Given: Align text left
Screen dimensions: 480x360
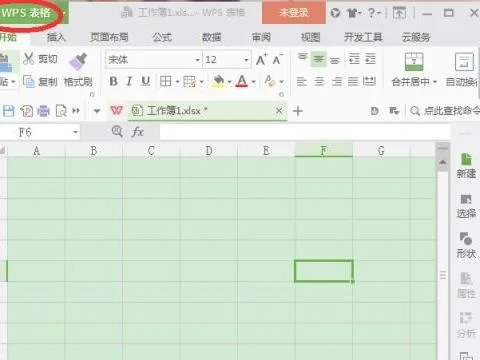Looking at the screenshot, I should point(302,81).
